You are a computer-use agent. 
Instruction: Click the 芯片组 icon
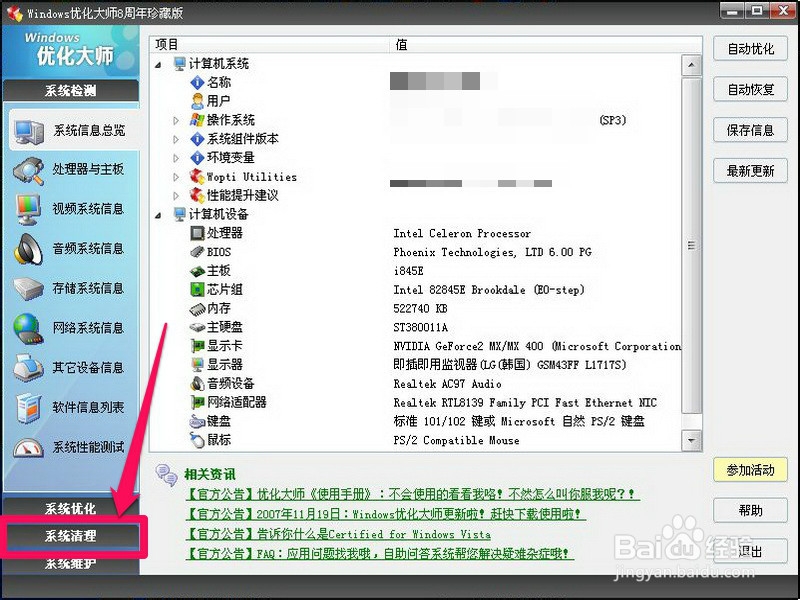pyautogui.click(x=197, y=290)
